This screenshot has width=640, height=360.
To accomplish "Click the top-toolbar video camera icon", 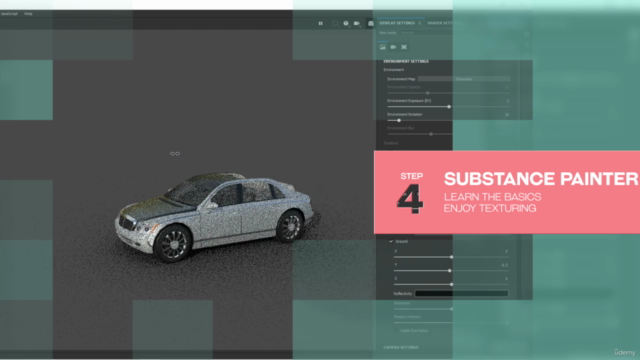I will 357,23.
